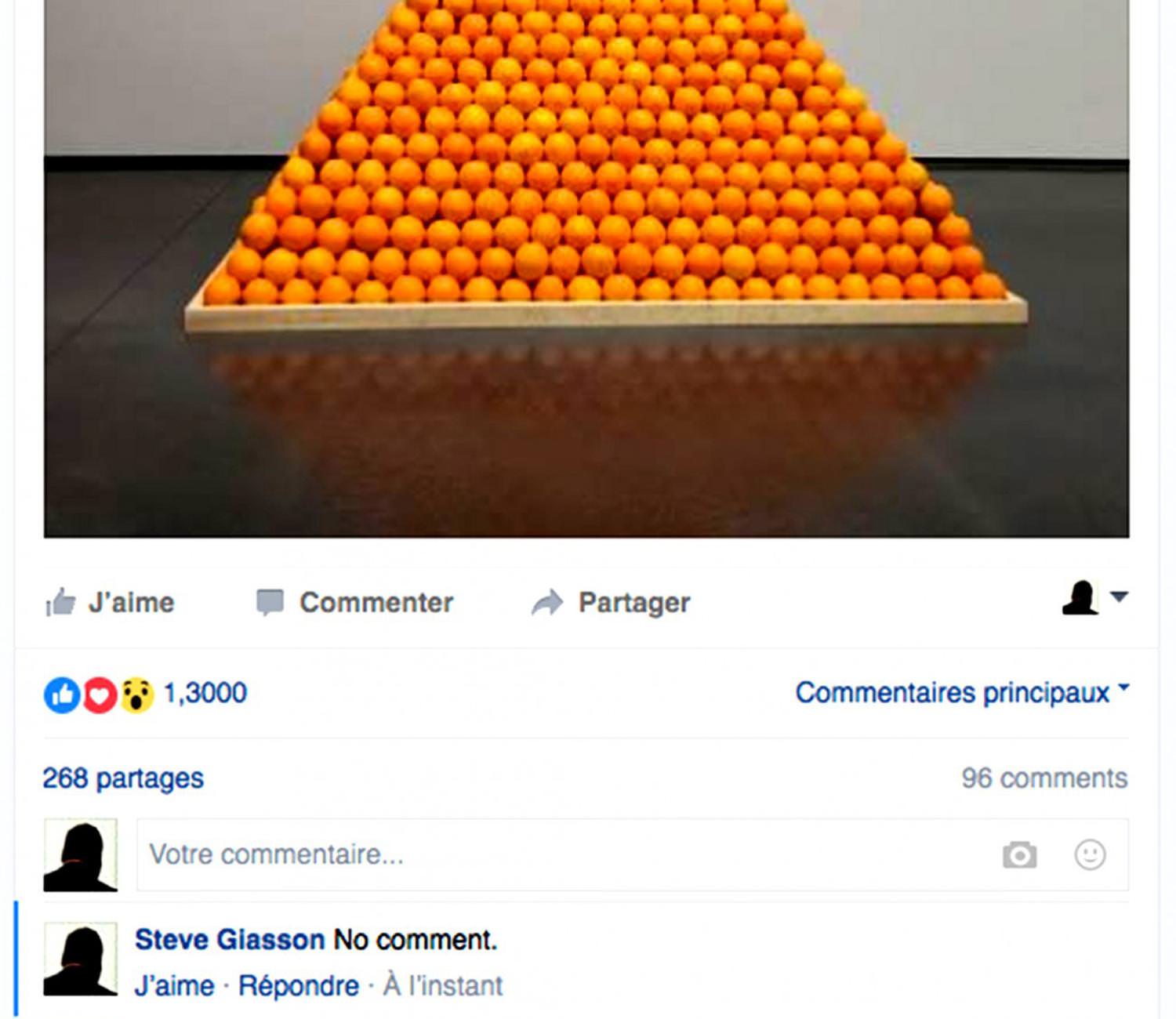Click the wow face reaction icon
The width and height of the screenshot is (1176, 1019).
pos(136,694)
